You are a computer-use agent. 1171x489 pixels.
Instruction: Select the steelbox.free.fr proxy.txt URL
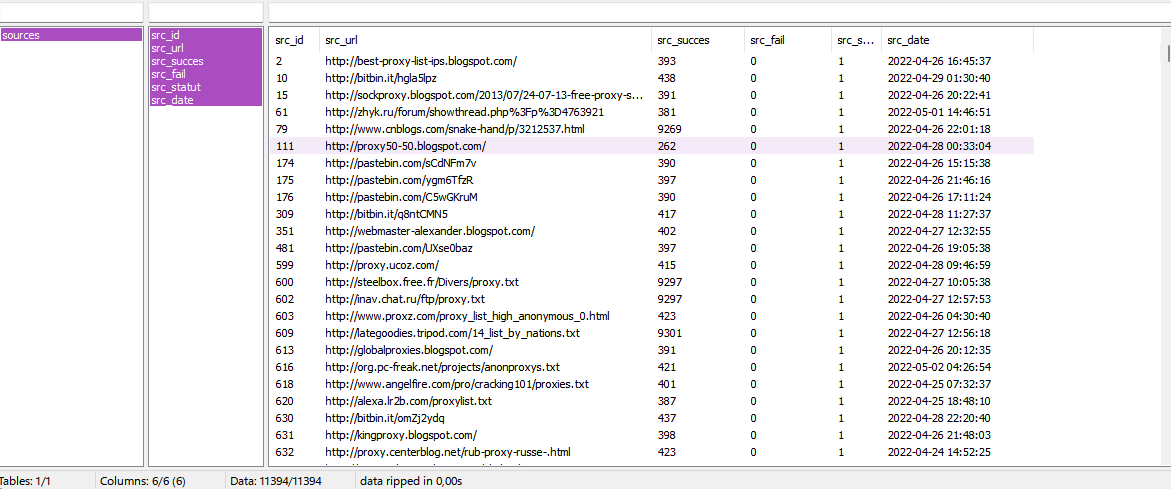(422, 281)
